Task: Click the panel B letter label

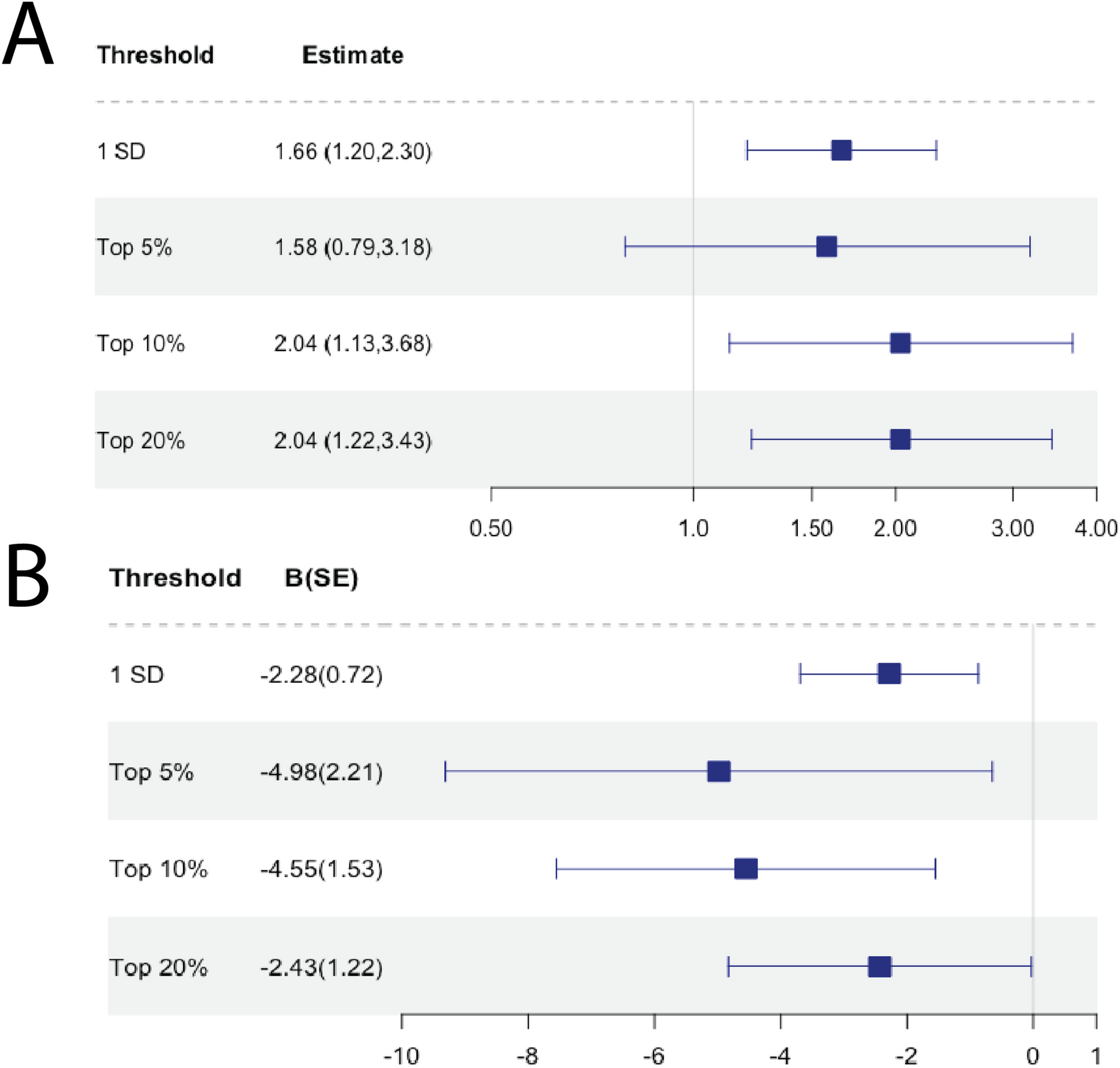Action: [27, 578]
